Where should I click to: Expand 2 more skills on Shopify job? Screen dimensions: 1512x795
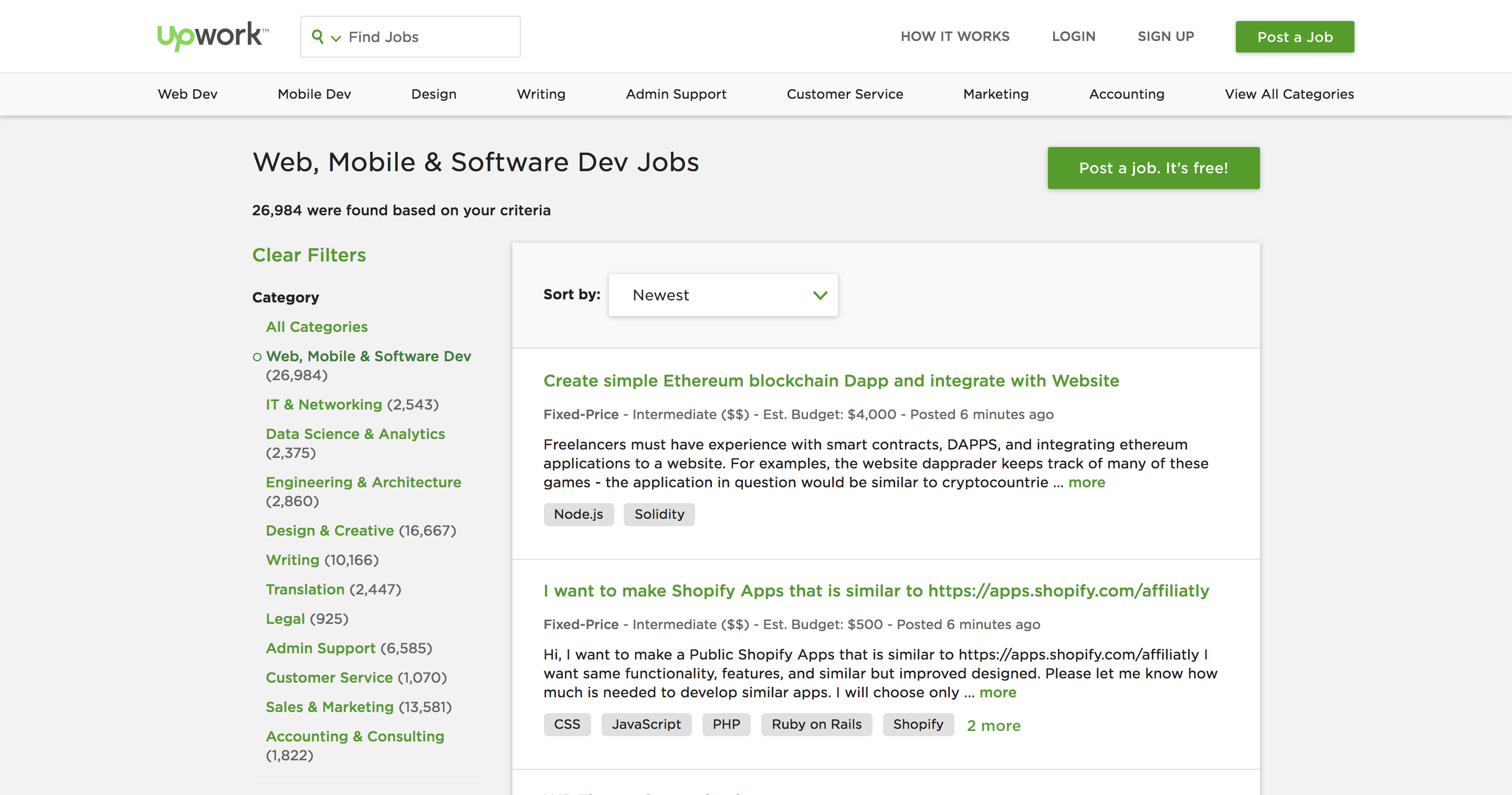[x=993, y=726]
